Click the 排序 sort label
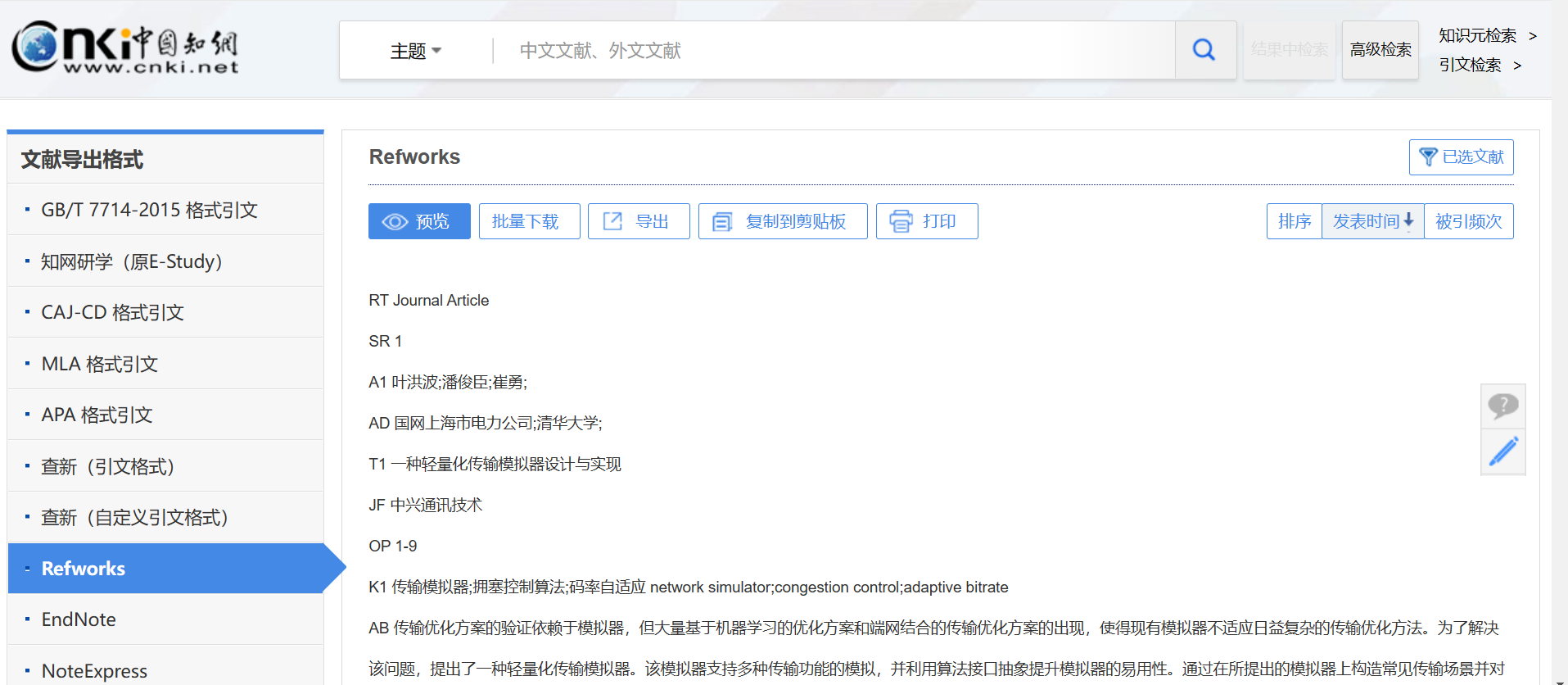Viewport: 1568px width, 685px height. (x=1295, y=221)
